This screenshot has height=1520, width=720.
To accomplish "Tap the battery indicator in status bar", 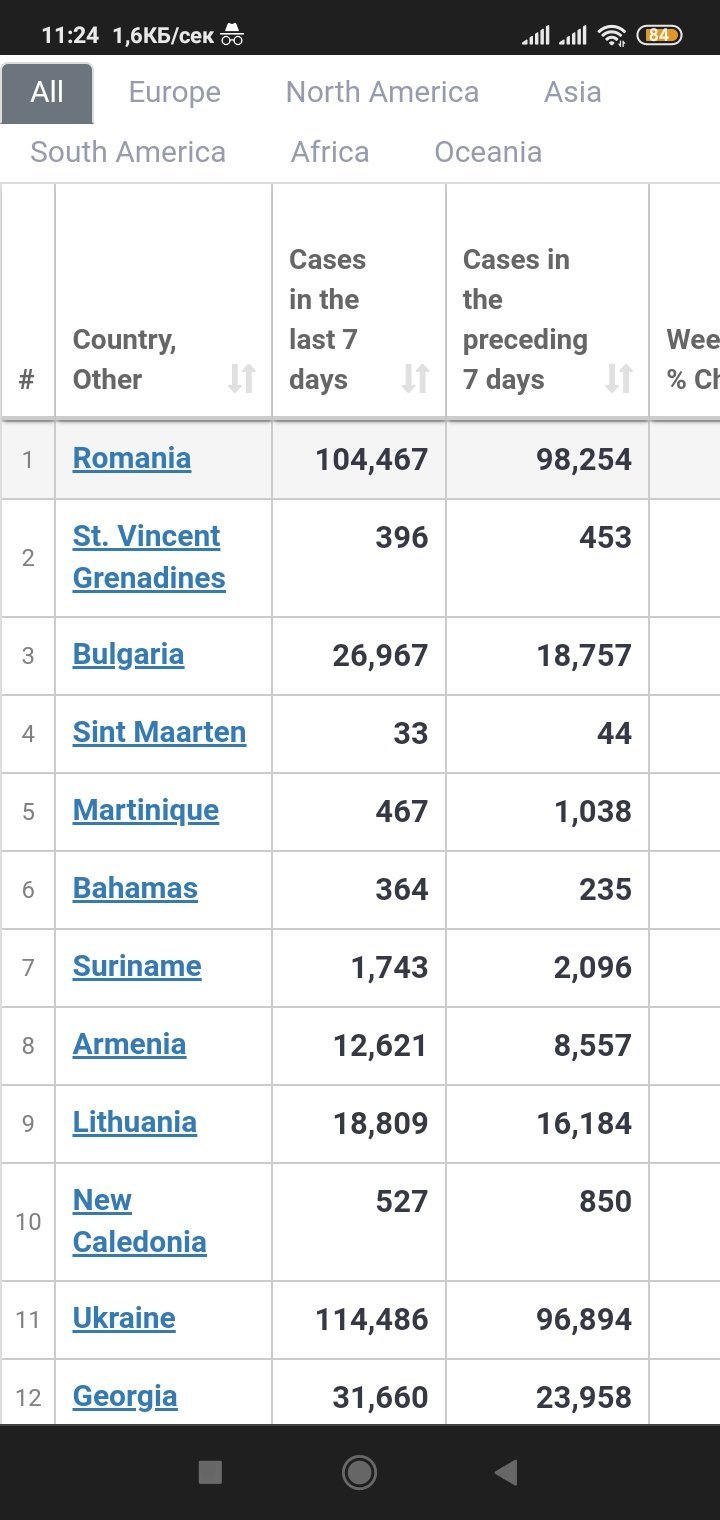I will [x=659, y=35].
